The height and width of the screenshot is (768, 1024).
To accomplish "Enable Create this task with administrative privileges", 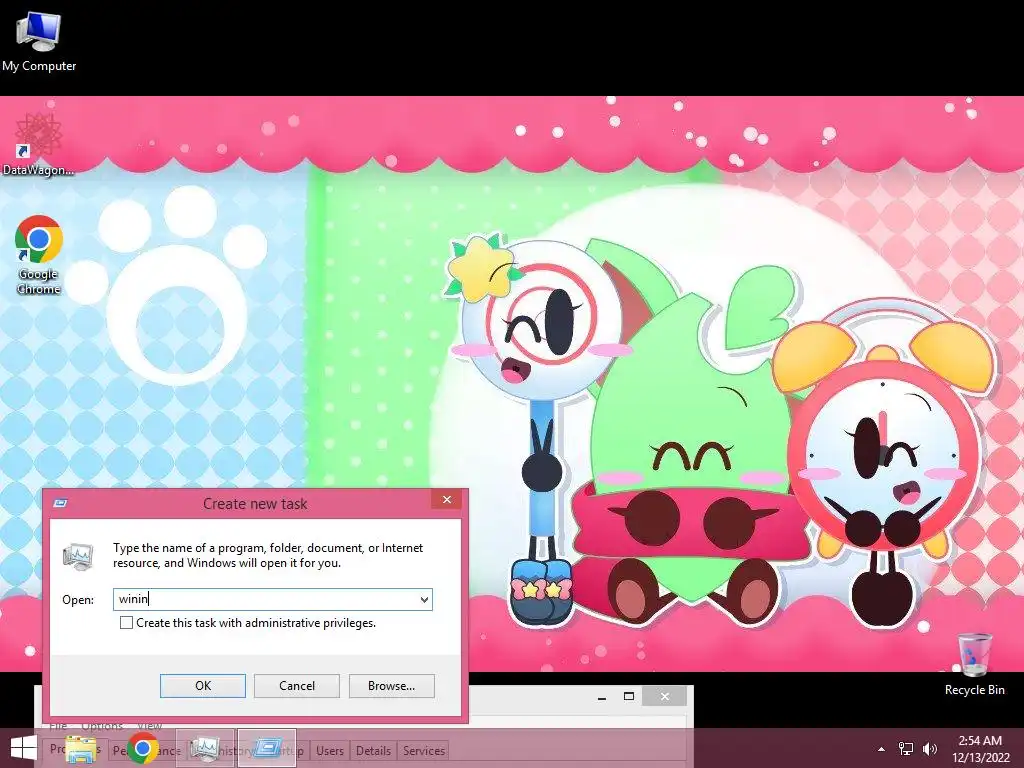I will coord(126,622).
